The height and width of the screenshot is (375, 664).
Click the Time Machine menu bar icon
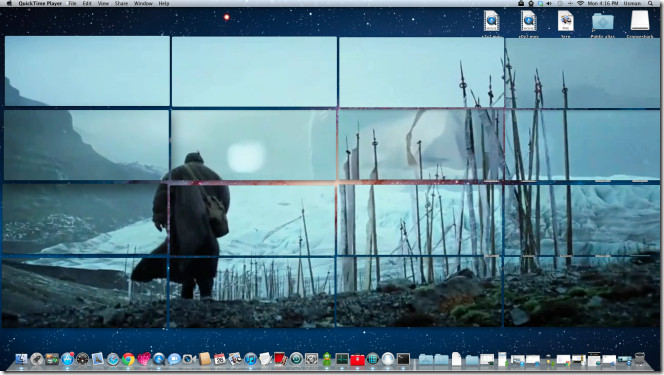coord(560,3)
